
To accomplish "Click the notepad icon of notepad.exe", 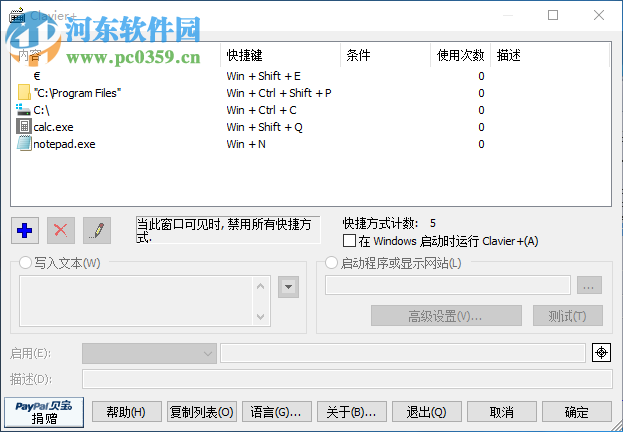I will click(x=24, y=143).
